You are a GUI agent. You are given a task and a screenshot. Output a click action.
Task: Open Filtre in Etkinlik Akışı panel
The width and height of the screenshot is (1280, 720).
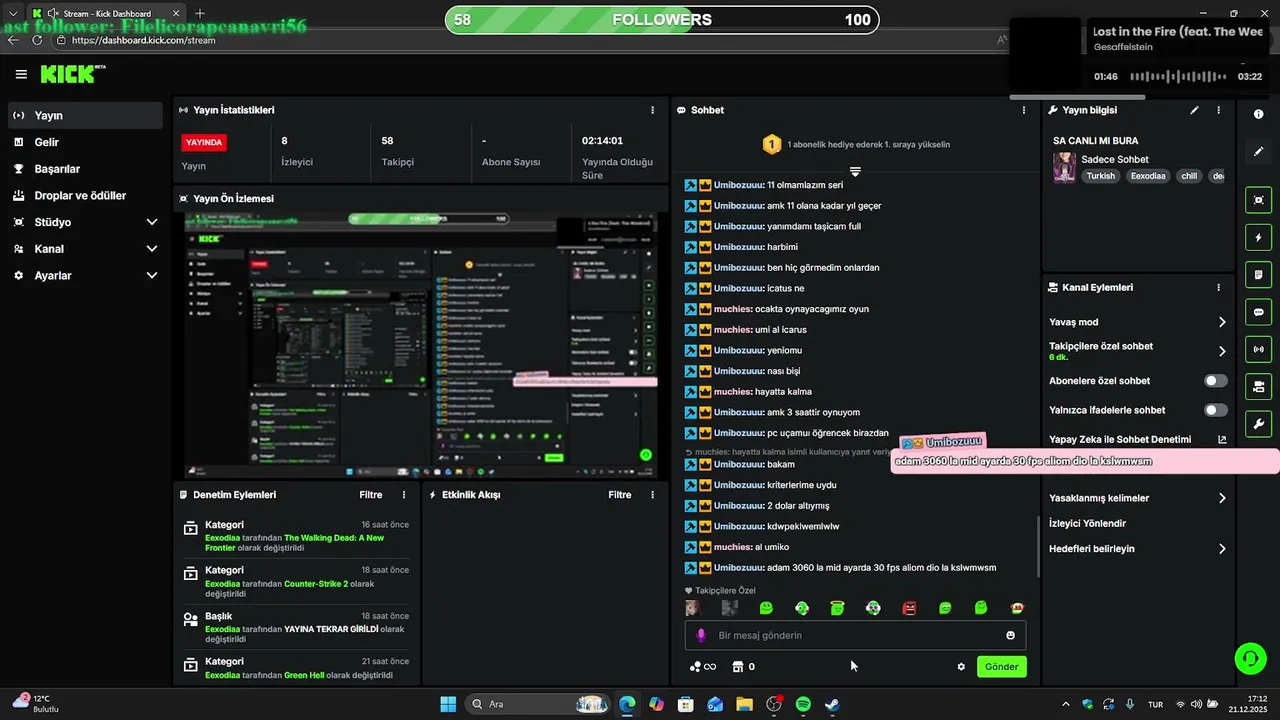pyautogui.click(x=620, y=495)
